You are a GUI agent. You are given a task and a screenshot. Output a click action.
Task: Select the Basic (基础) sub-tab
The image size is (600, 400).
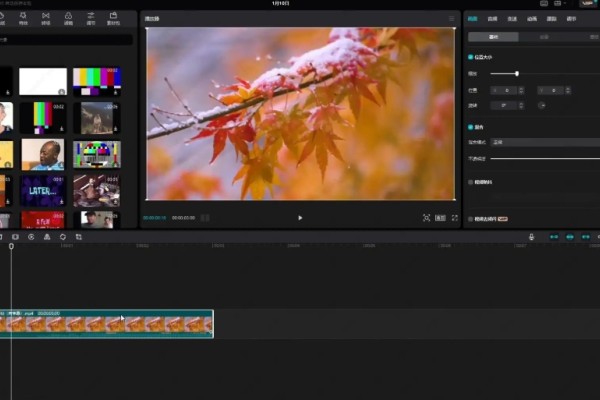click(x=494, y=37)
